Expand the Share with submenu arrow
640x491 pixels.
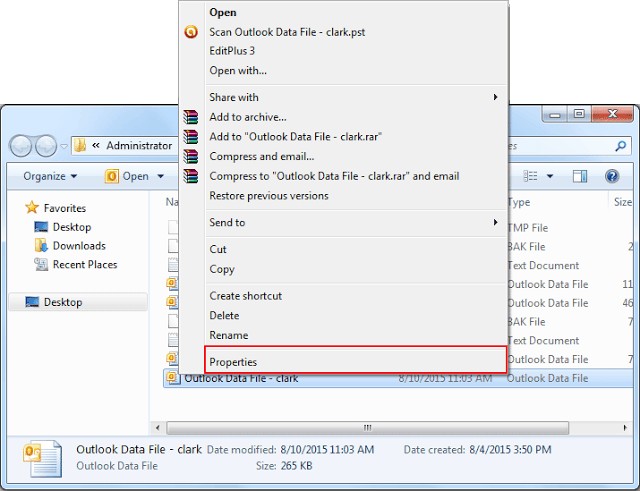(495, 97)
